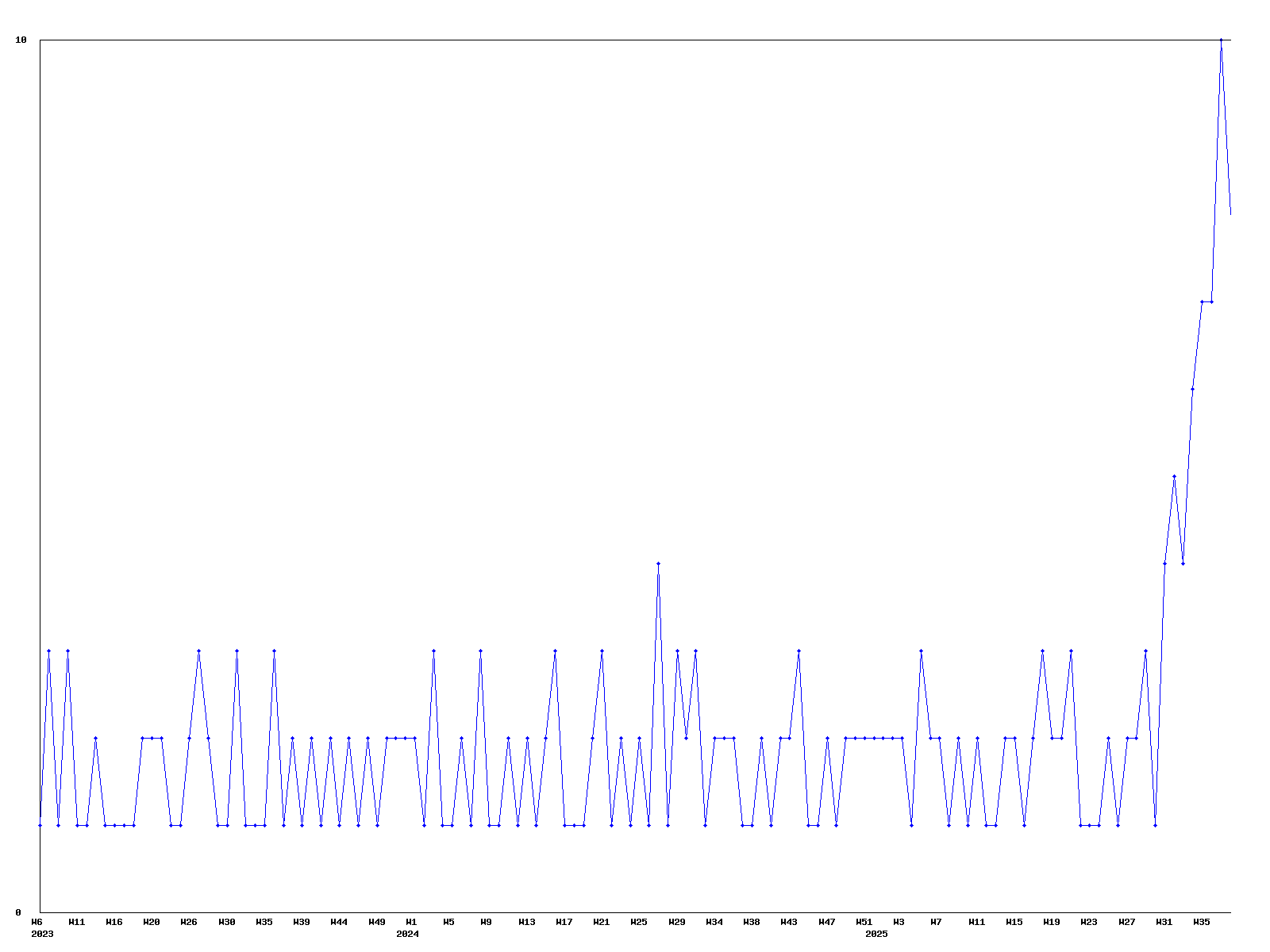Click the W26 week label

[189, 922]
